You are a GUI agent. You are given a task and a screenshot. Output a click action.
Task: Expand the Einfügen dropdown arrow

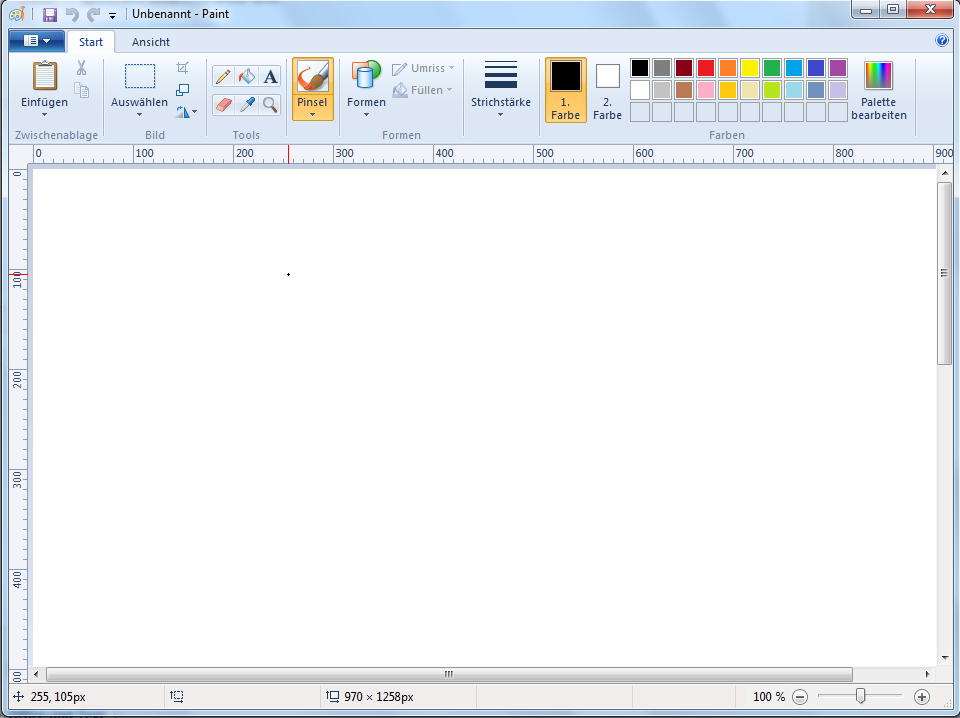[x=44, y=114]
